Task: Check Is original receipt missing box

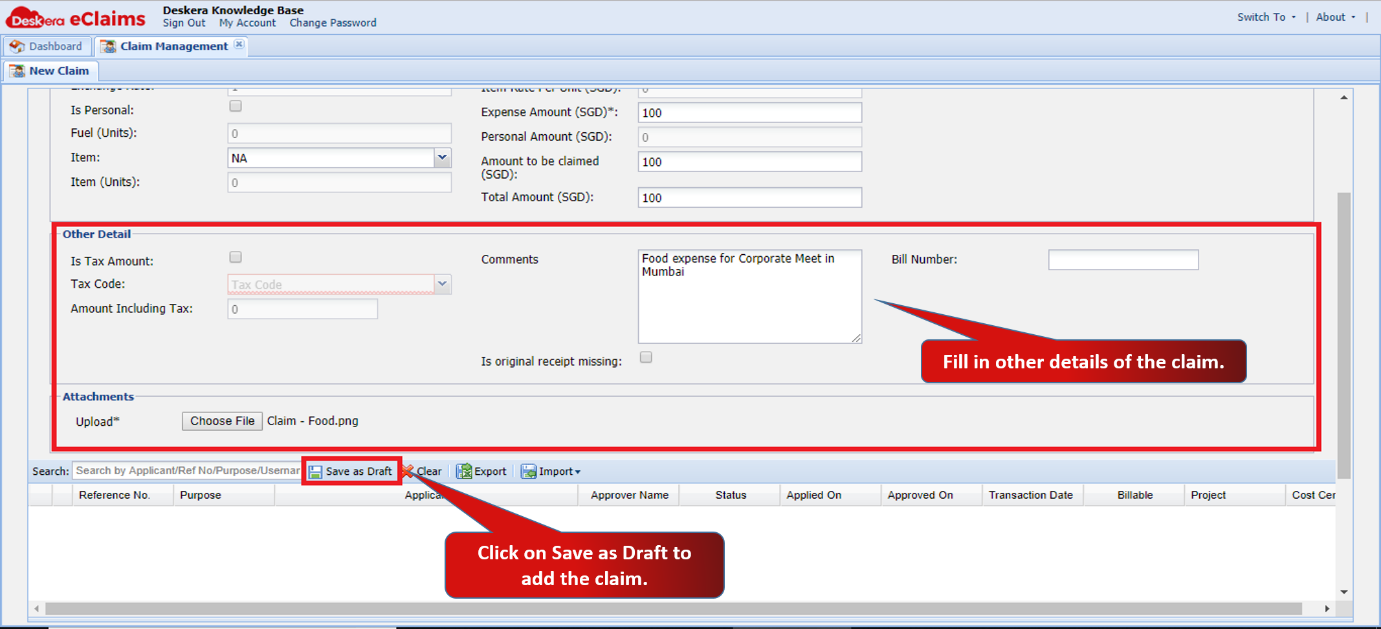Action: tap(646, 357)
